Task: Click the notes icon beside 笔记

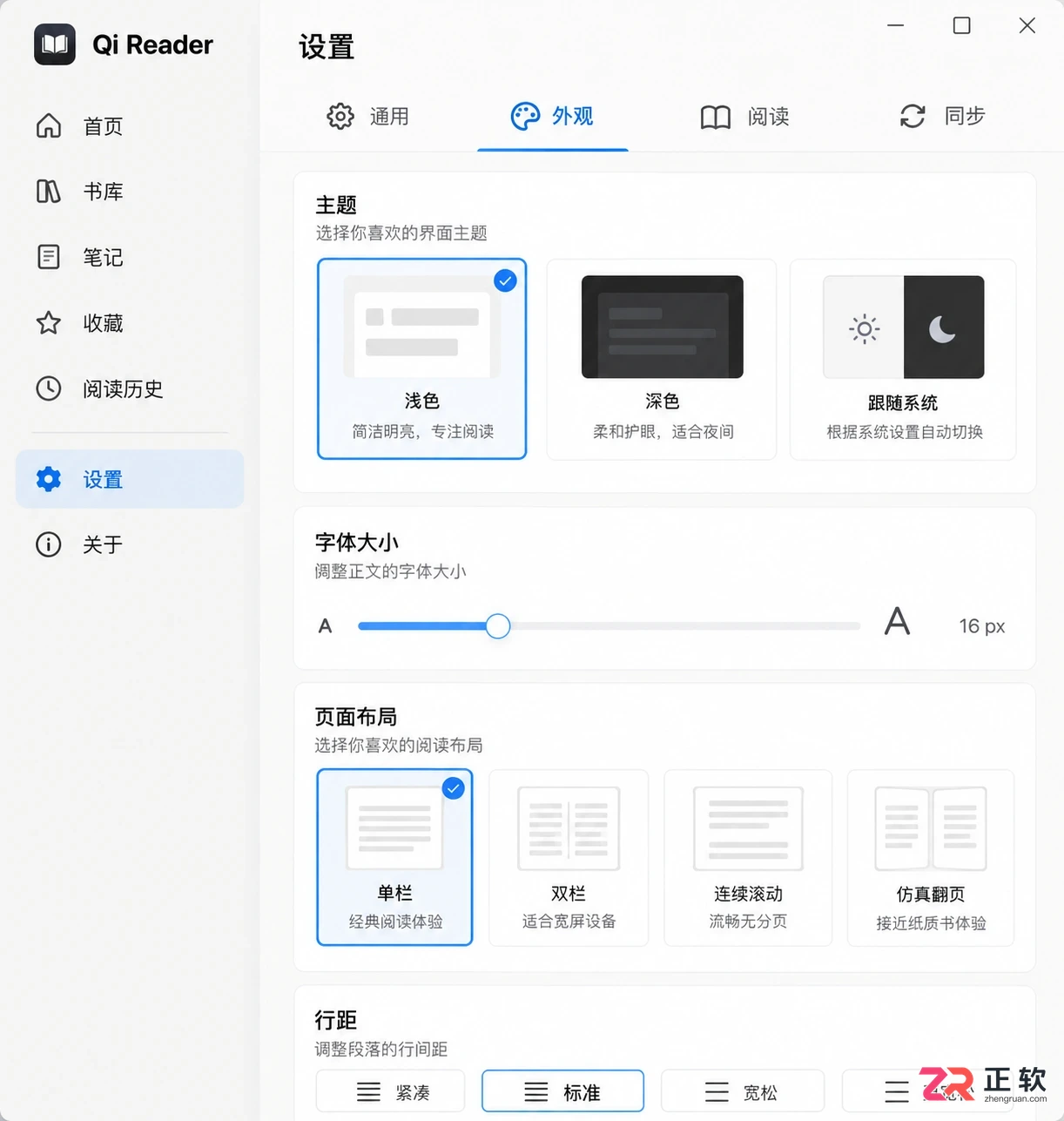Action: (49, 257)
